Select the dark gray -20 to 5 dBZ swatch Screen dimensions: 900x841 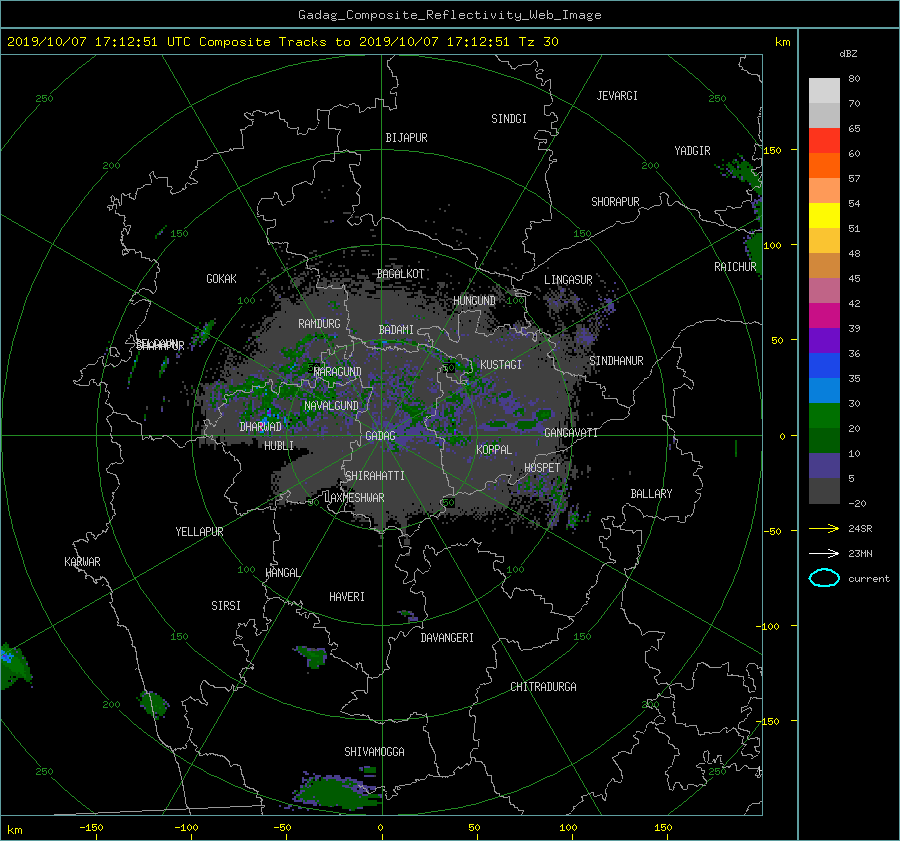click(x=824, y=491)
